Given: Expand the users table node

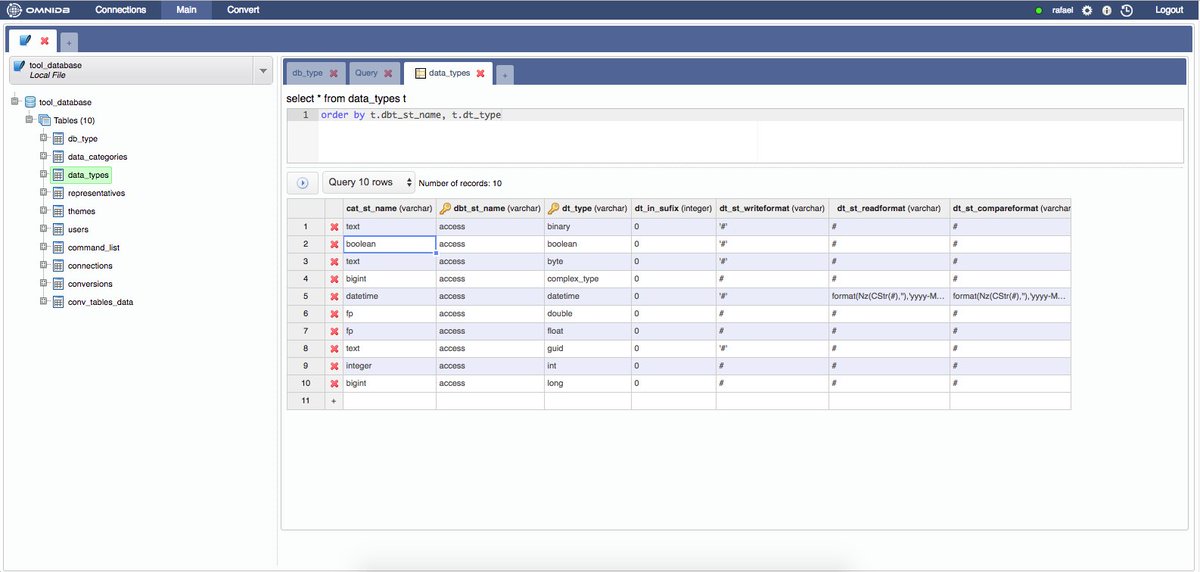Looking at the screenshot, I should coord(43,229).
